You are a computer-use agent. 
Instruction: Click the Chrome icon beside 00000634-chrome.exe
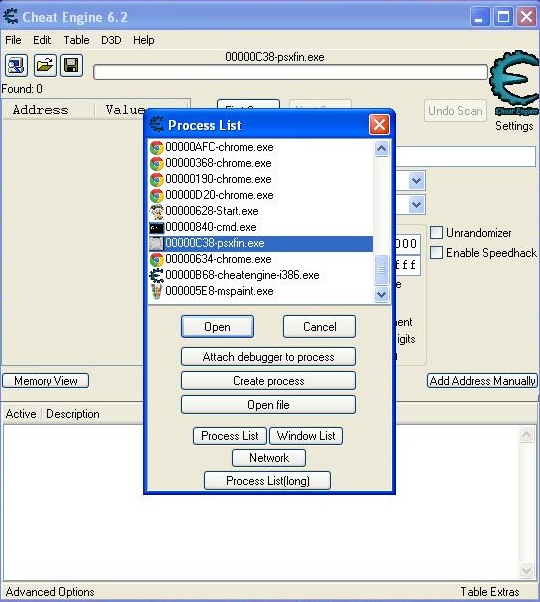tap(156, 260)
